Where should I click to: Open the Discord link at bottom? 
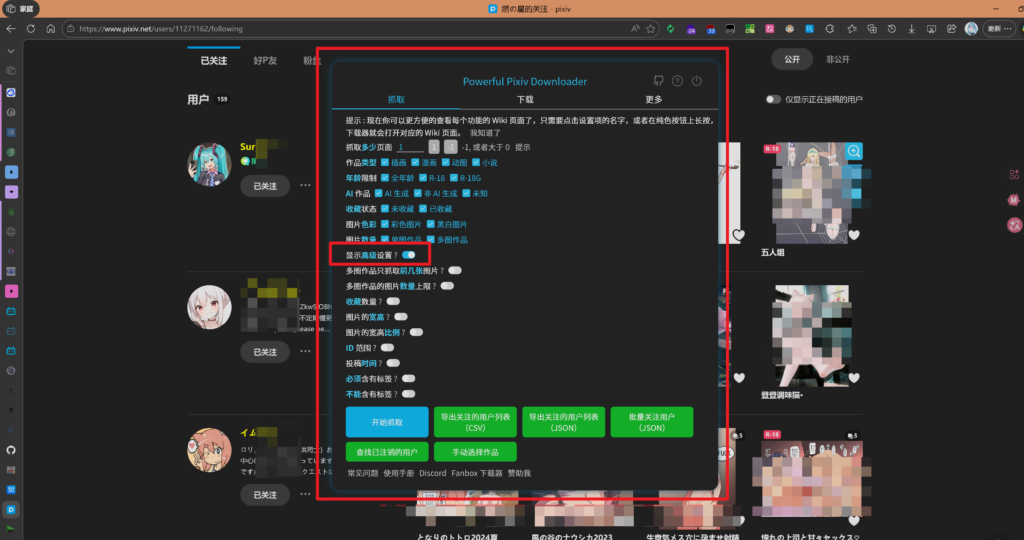click(432, 473)
